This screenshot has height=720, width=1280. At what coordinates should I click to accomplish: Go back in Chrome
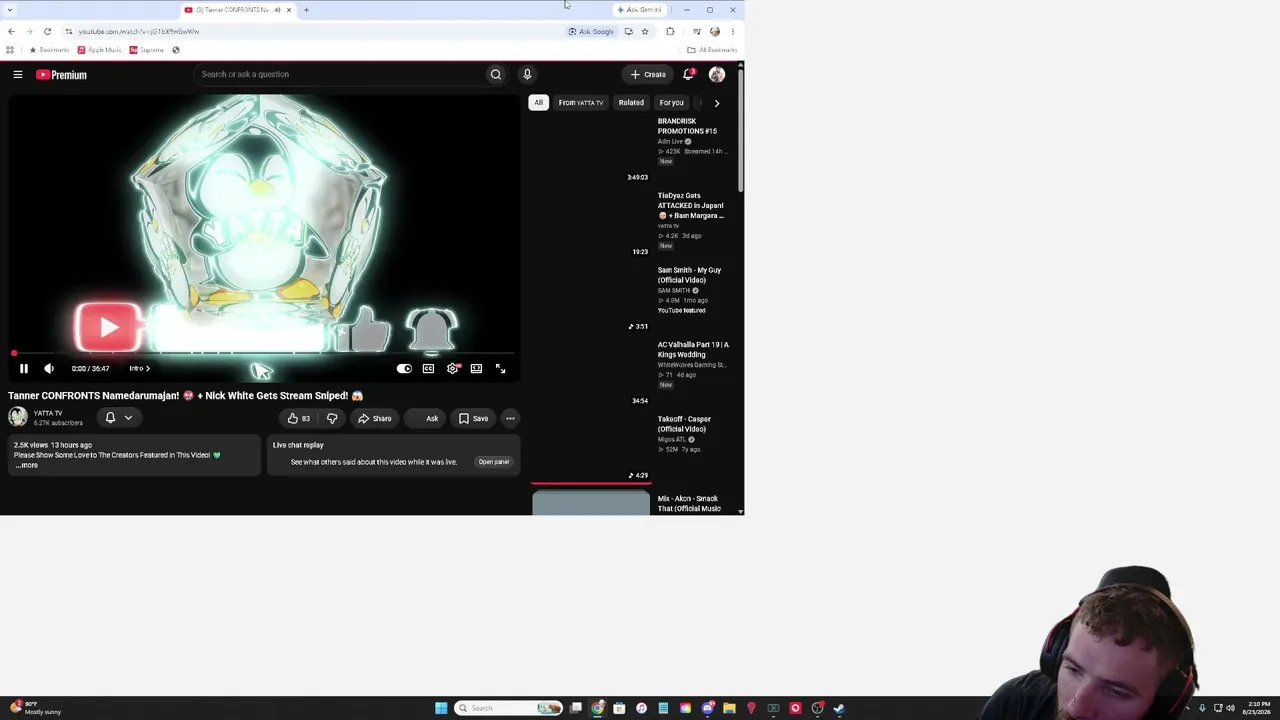11,31
